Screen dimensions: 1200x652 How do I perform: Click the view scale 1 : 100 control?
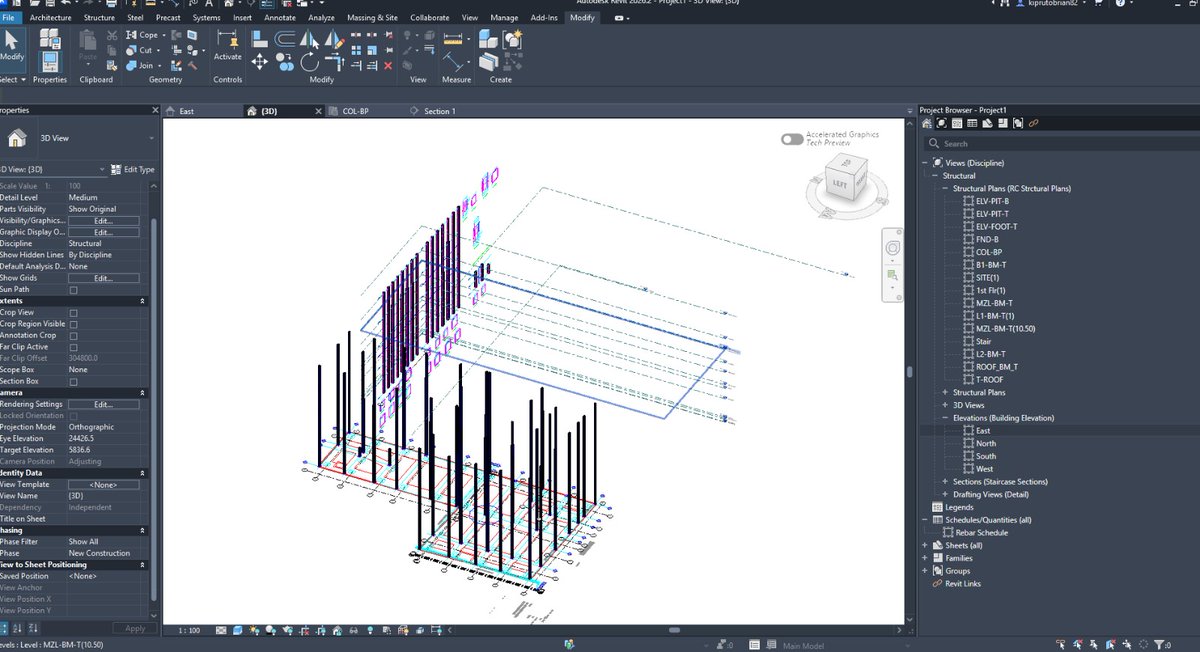click(188, 630)
